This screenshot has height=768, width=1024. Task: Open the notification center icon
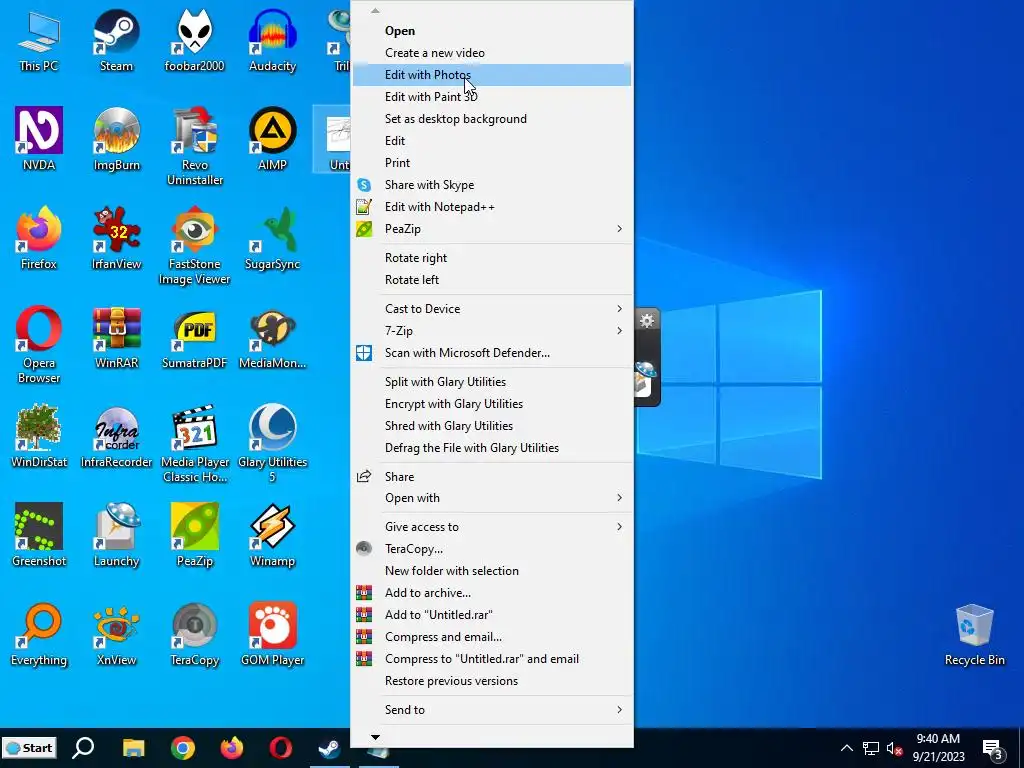pos(993,749)
